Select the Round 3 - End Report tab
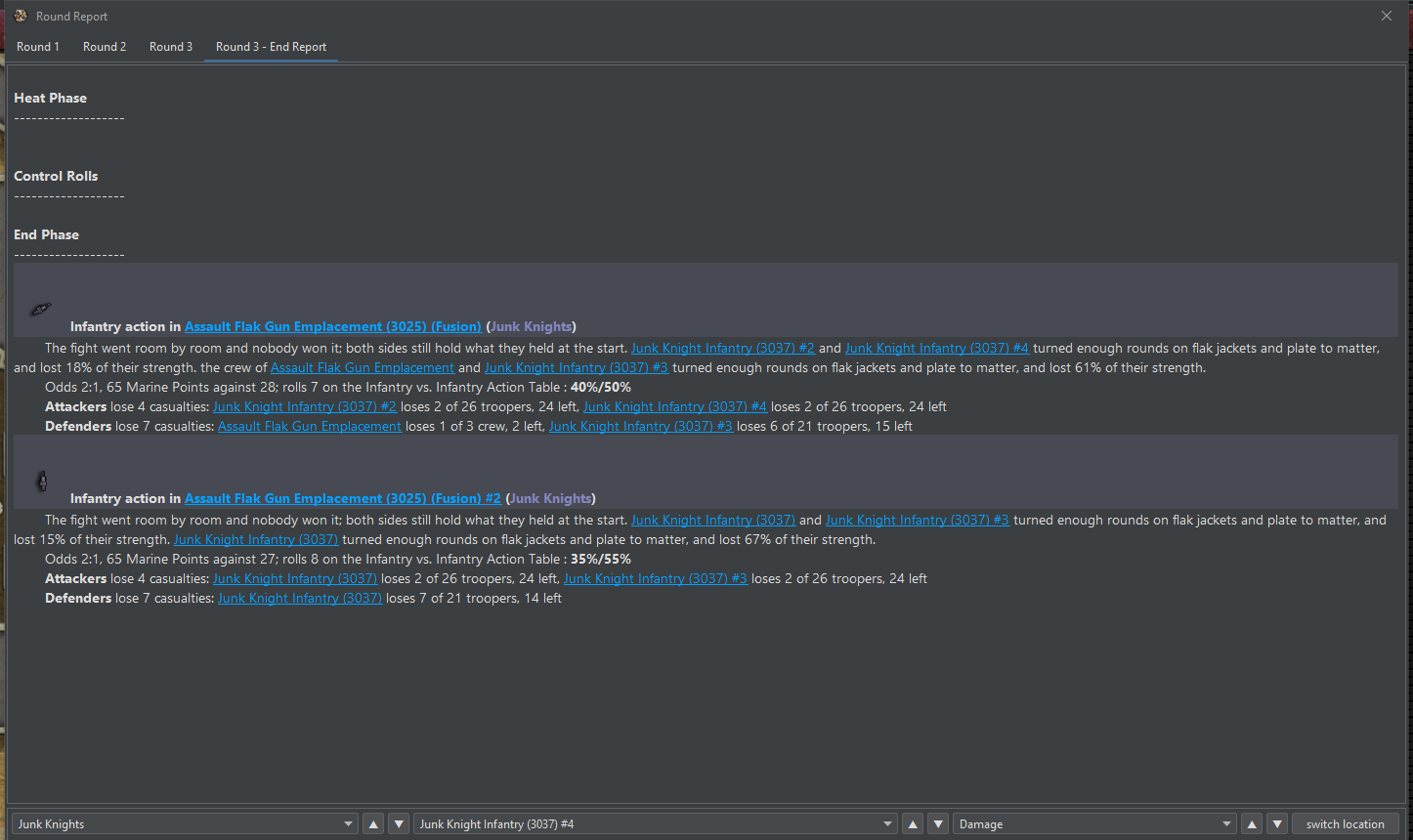 [272, 47]
